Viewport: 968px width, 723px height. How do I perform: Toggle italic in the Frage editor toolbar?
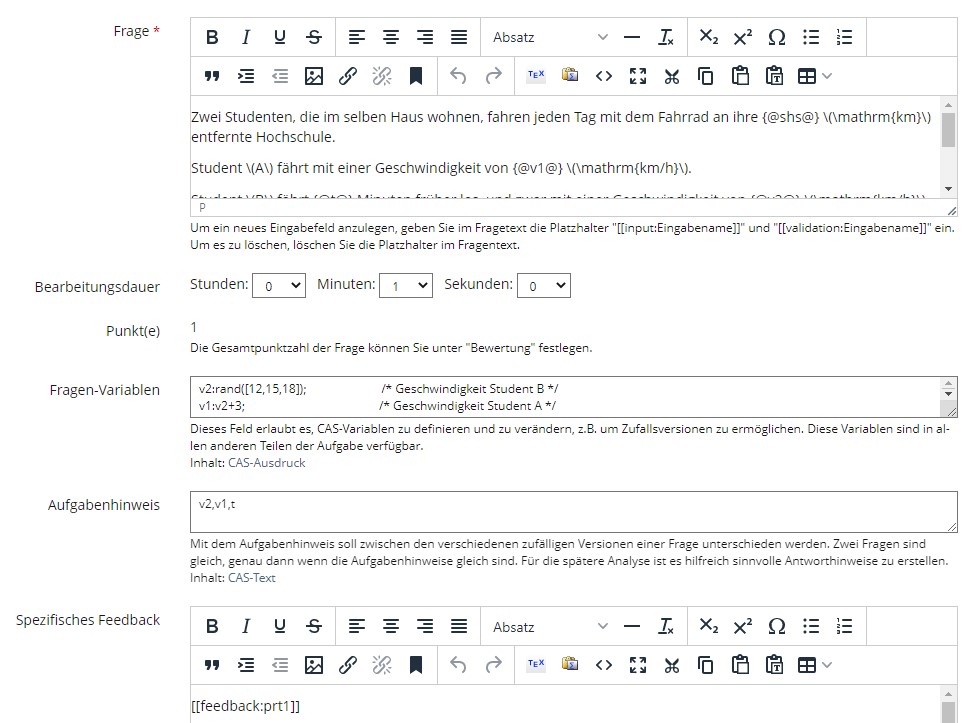pos(246,37)
